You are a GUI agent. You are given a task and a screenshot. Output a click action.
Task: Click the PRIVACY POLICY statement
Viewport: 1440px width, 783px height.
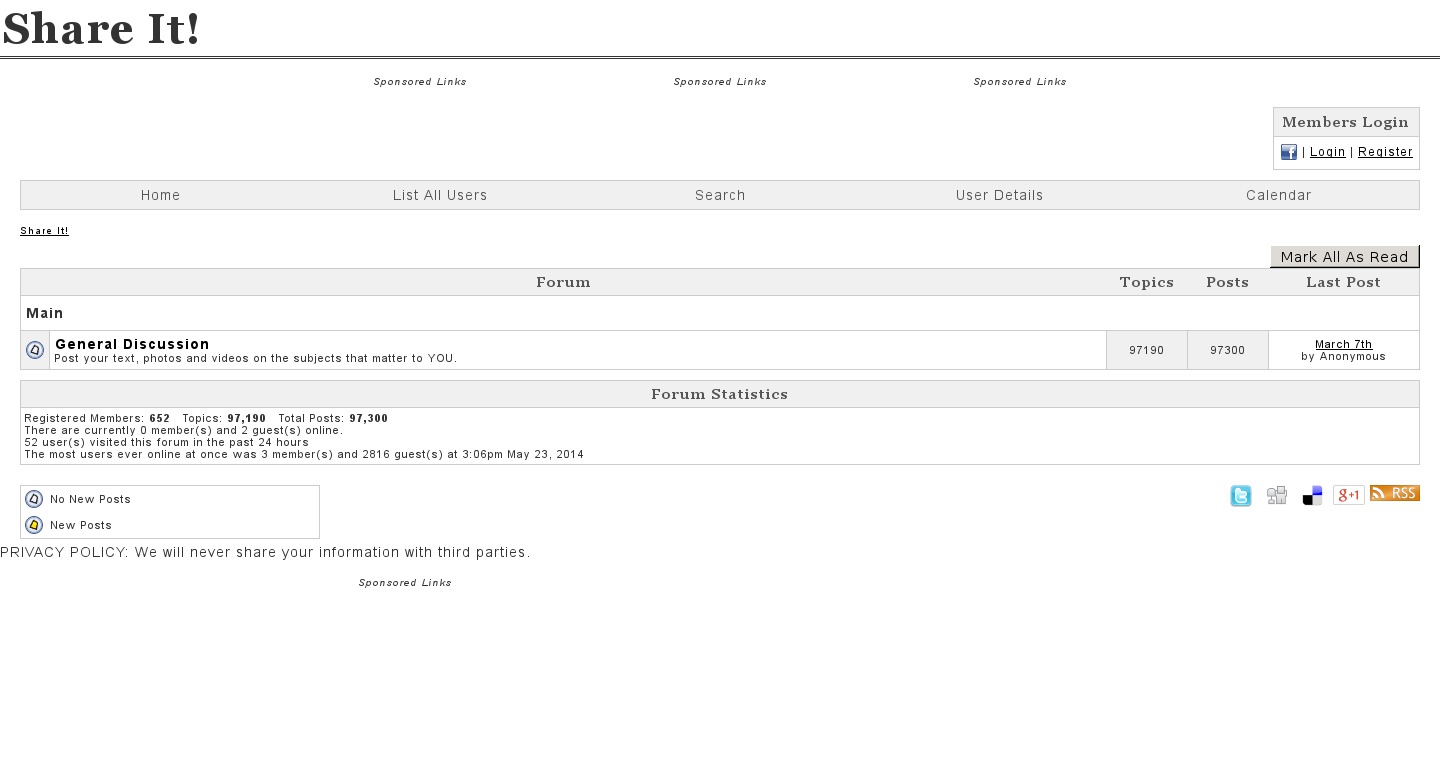click(265, 552)
